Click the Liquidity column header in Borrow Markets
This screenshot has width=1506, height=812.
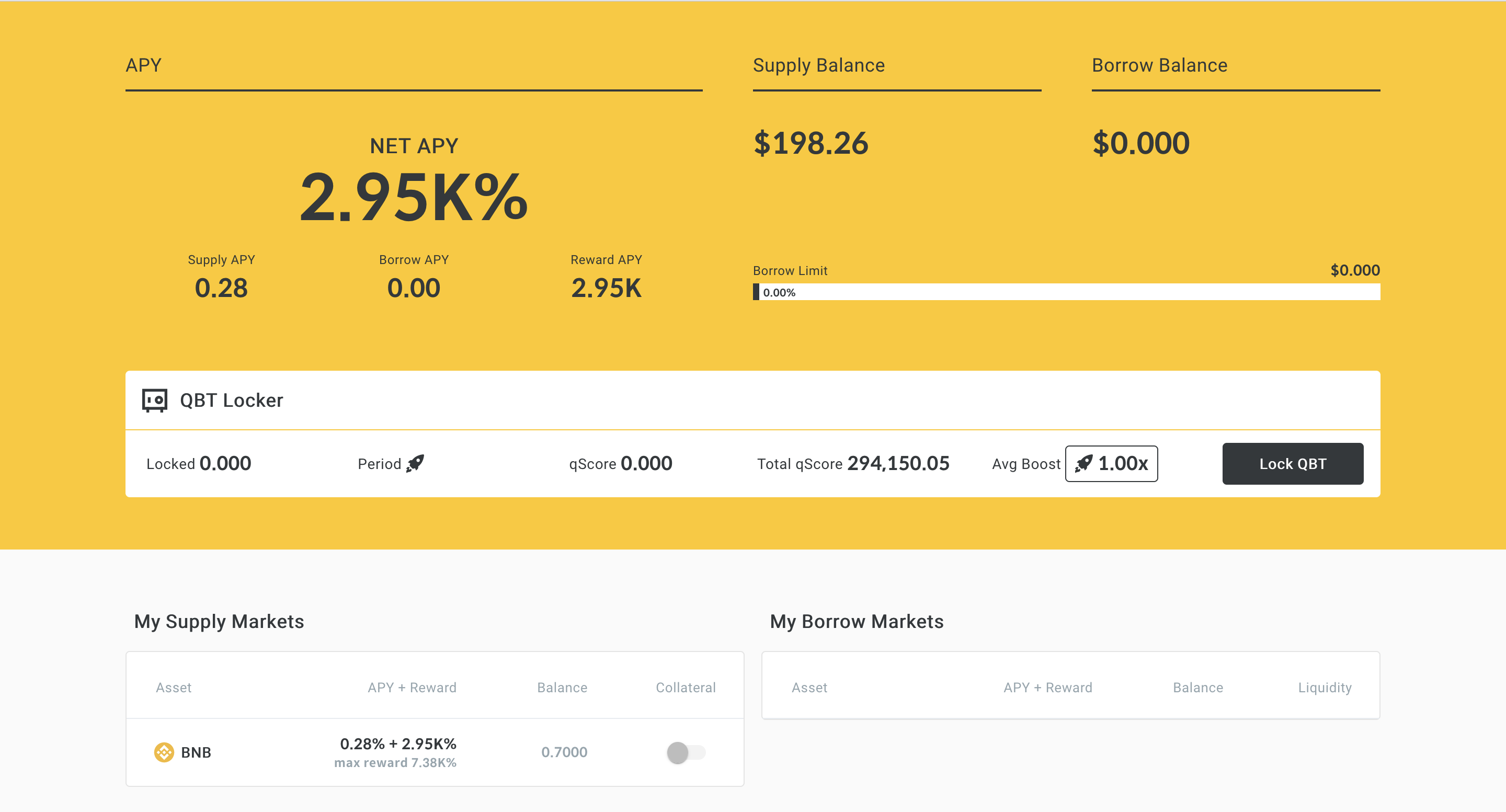point(1324,688)
